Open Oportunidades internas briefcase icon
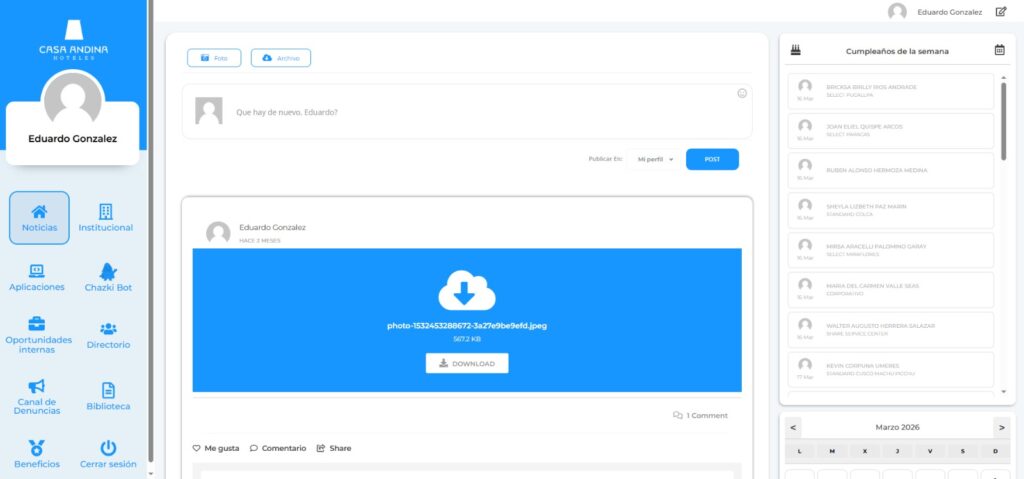Viewport: 1024px width, 479px height. pyautogui.click(x=37, y=323)
